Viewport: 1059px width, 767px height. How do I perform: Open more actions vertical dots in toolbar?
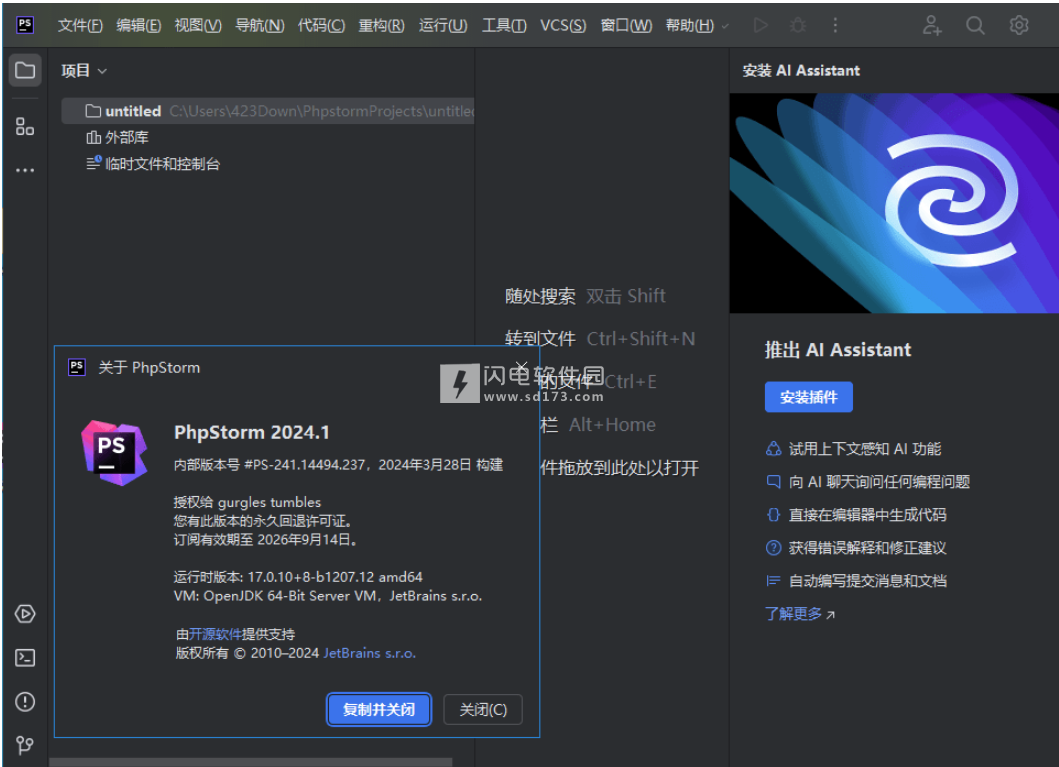835,25
